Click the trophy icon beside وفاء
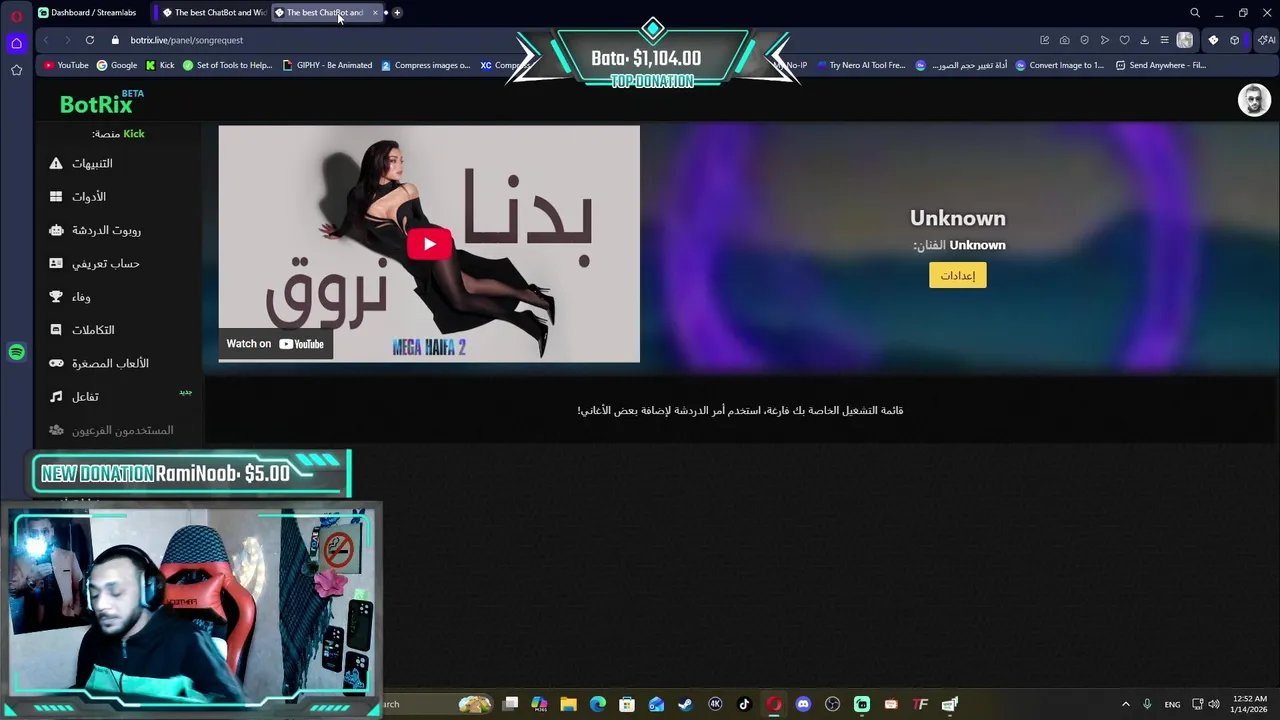This screenshot has height=720, width=1280. [x=56, y=297]
